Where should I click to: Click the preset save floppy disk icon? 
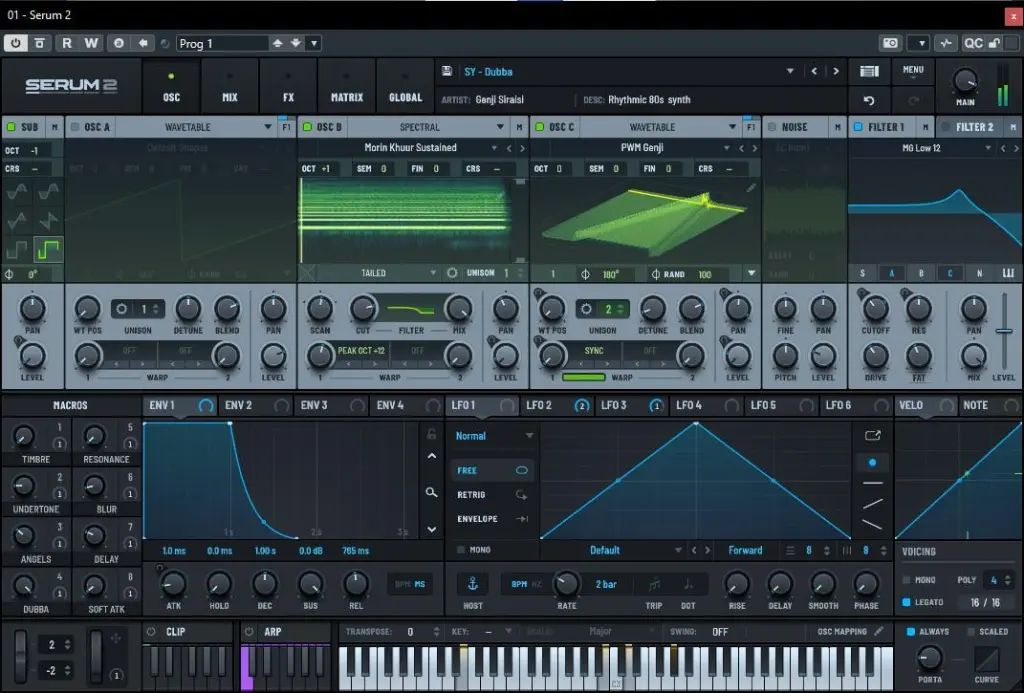(447, 71)
